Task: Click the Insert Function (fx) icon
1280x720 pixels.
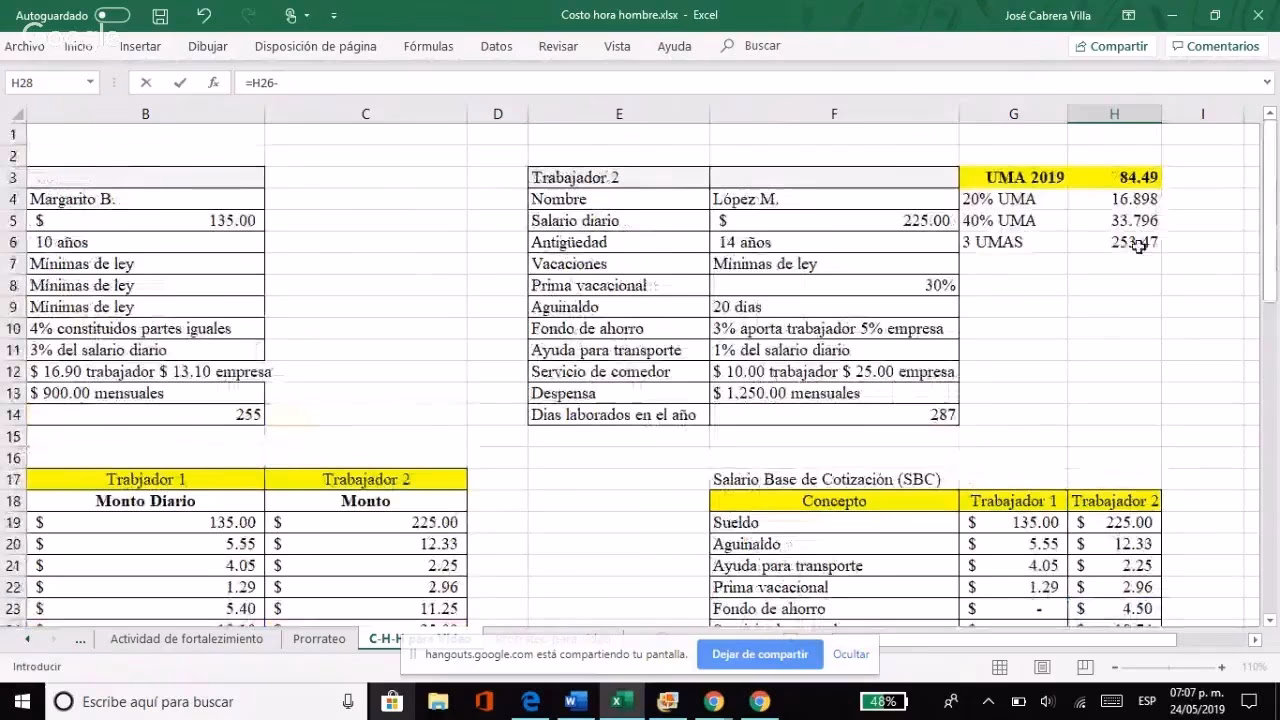Action: [213, 83]
